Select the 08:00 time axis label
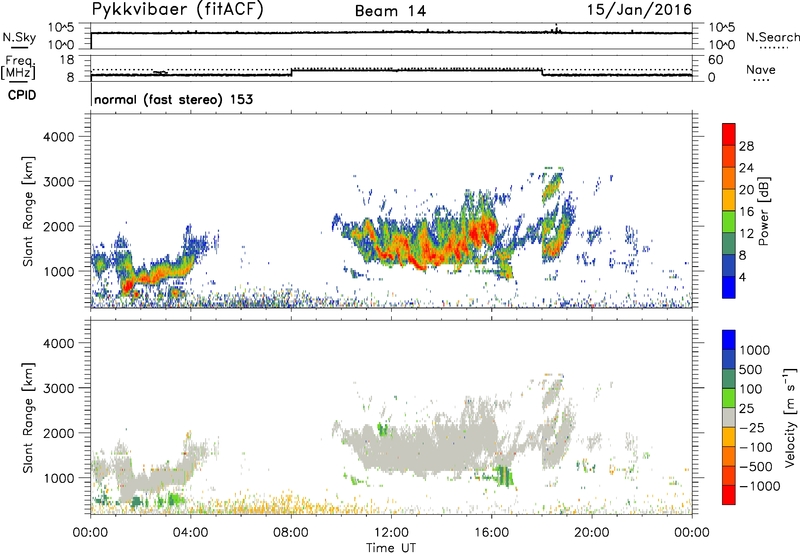This screenshot has width=800, height=554. [291, 533]
